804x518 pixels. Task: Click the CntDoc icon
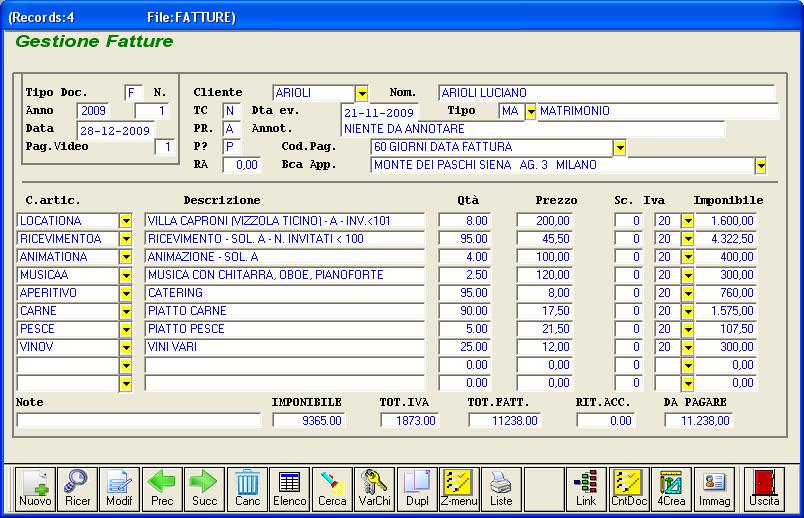tap(629, 489)
